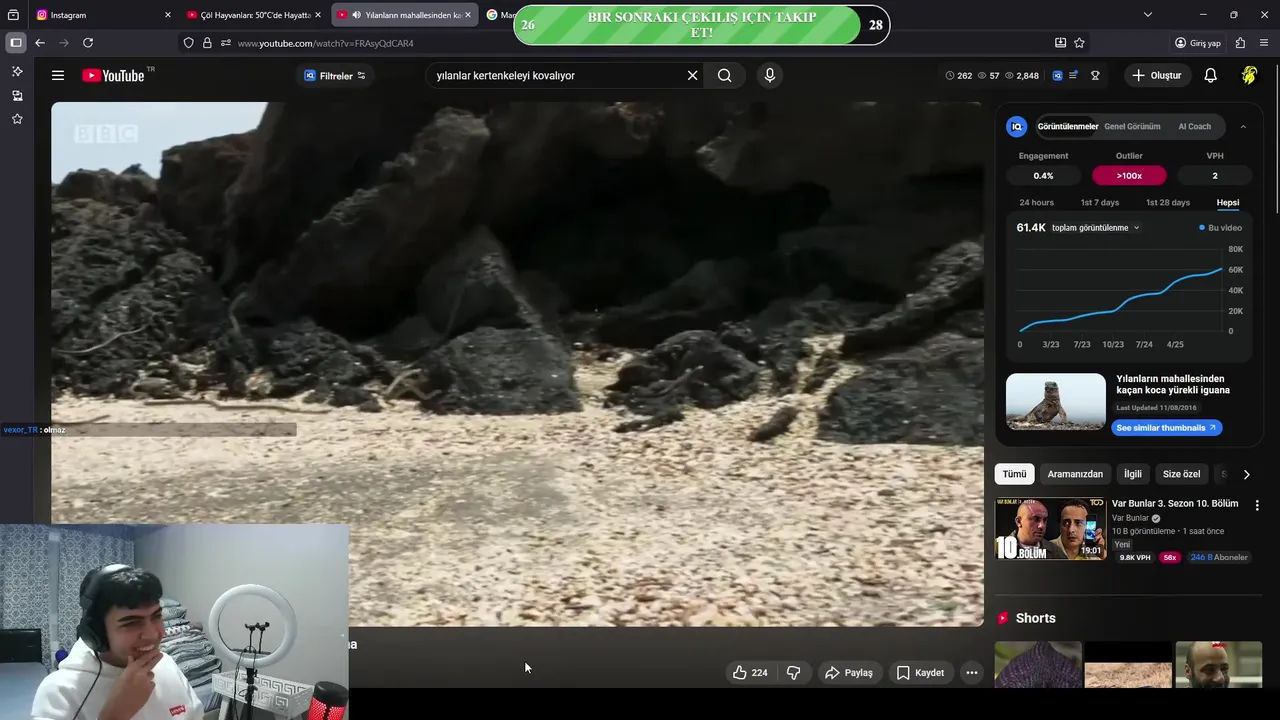Screen dimensions: 1280x720
Task: Click See similar thumbnails button
Action: (x=1166, y=428)
